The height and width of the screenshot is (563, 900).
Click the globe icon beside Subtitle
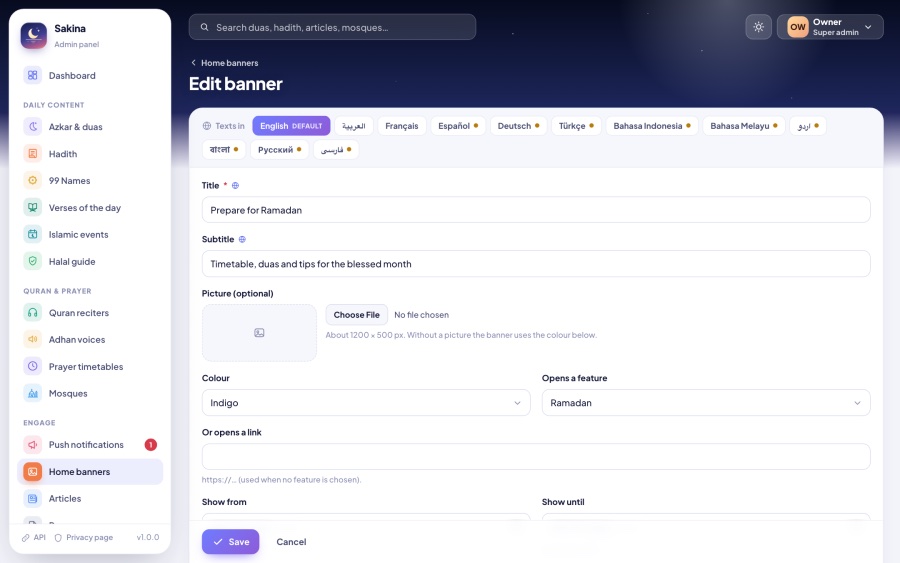pos(242,239)
